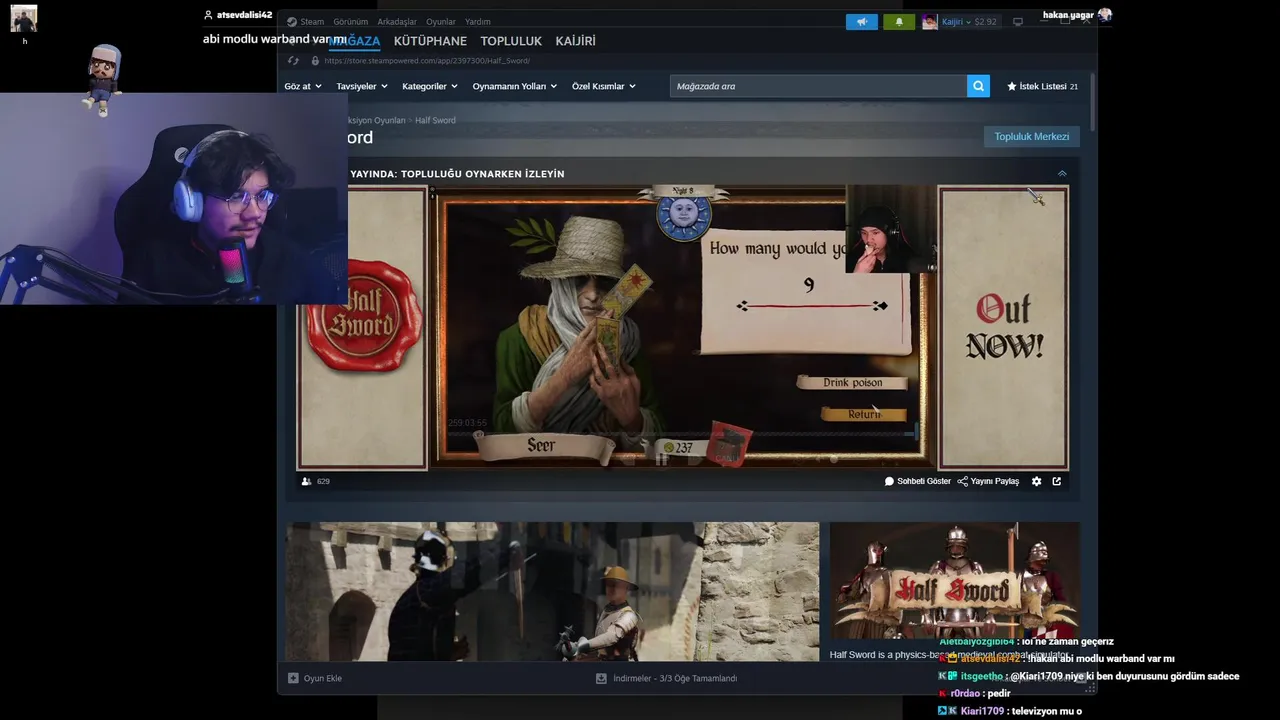The image size is (1280, 720).
Task: Click the streamer webcam overlay in broadcast
Action: [x=891, y=229]
